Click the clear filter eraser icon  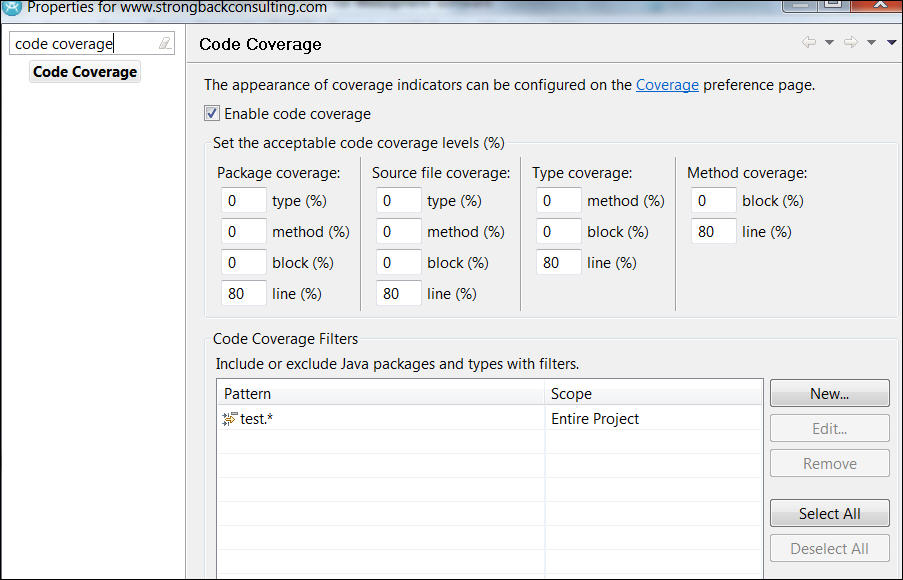click(x=165, y=44)
